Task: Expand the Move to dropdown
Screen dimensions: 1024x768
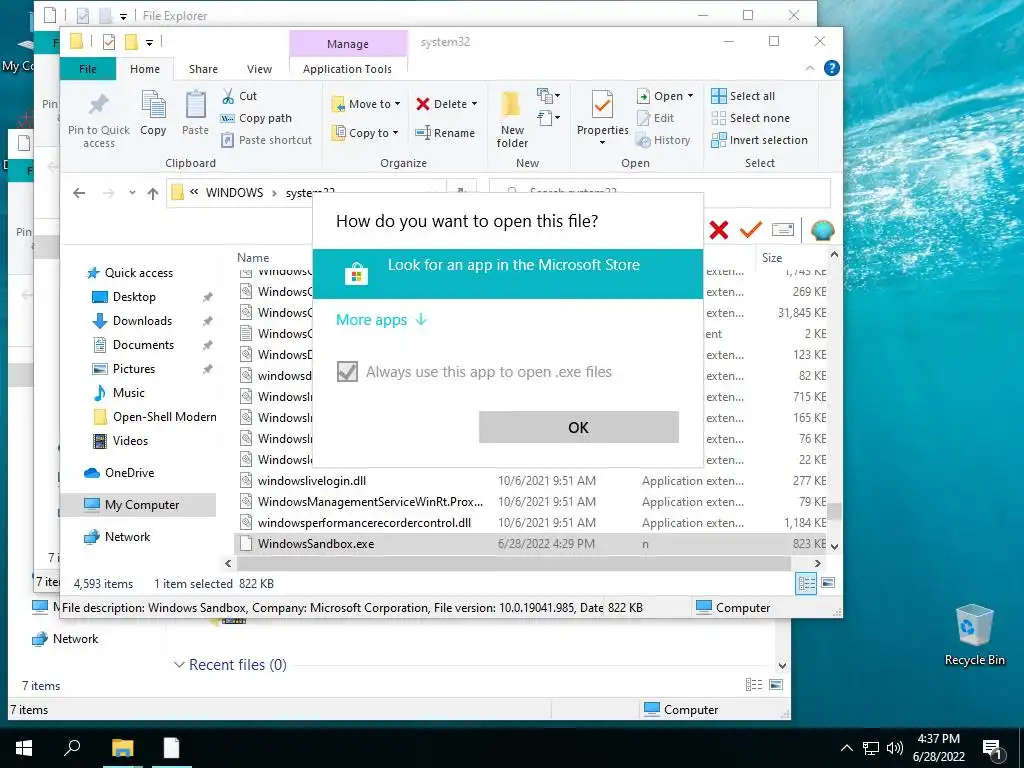Action: pyautogui.click(x=397, y=104)
